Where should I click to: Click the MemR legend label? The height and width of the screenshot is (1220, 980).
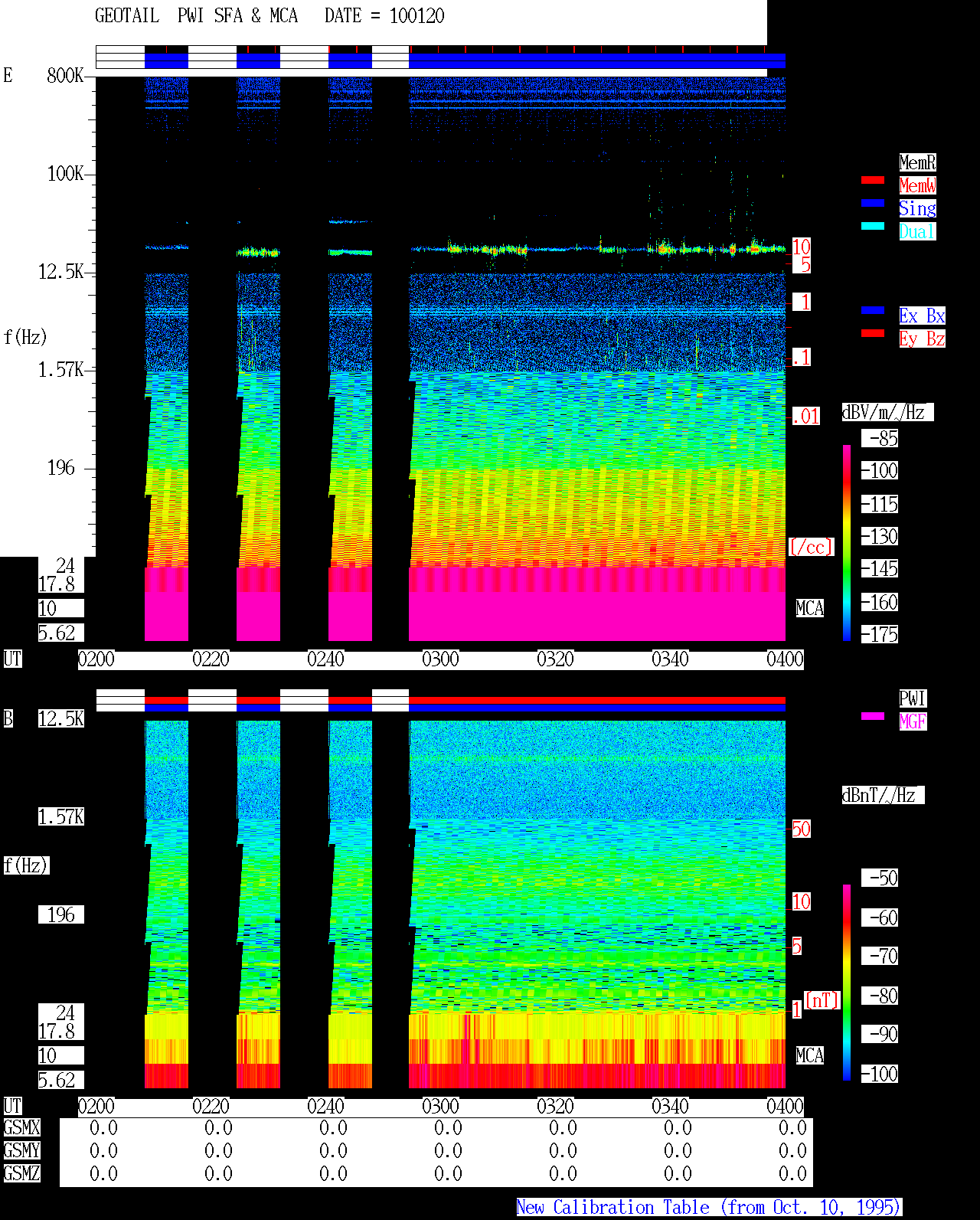coord(917,162)
